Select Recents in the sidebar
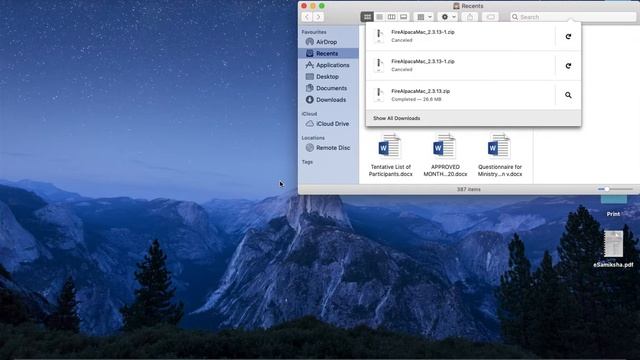Image resolution: width=640 pixels, height=360 pixels. (328, 53)
